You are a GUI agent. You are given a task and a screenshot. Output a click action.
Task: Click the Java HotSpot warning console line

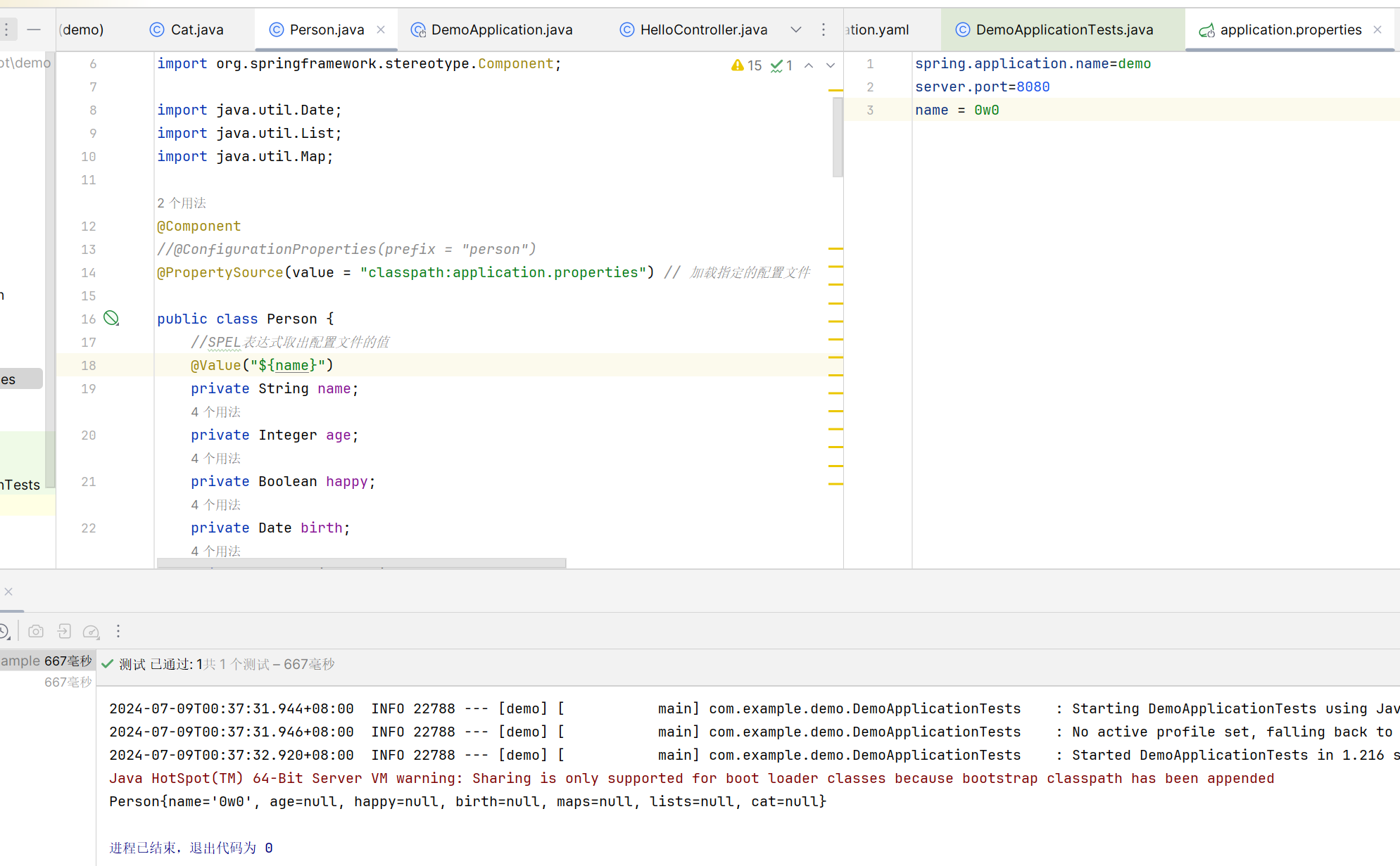pyautogui.click(x=691, y=778)
